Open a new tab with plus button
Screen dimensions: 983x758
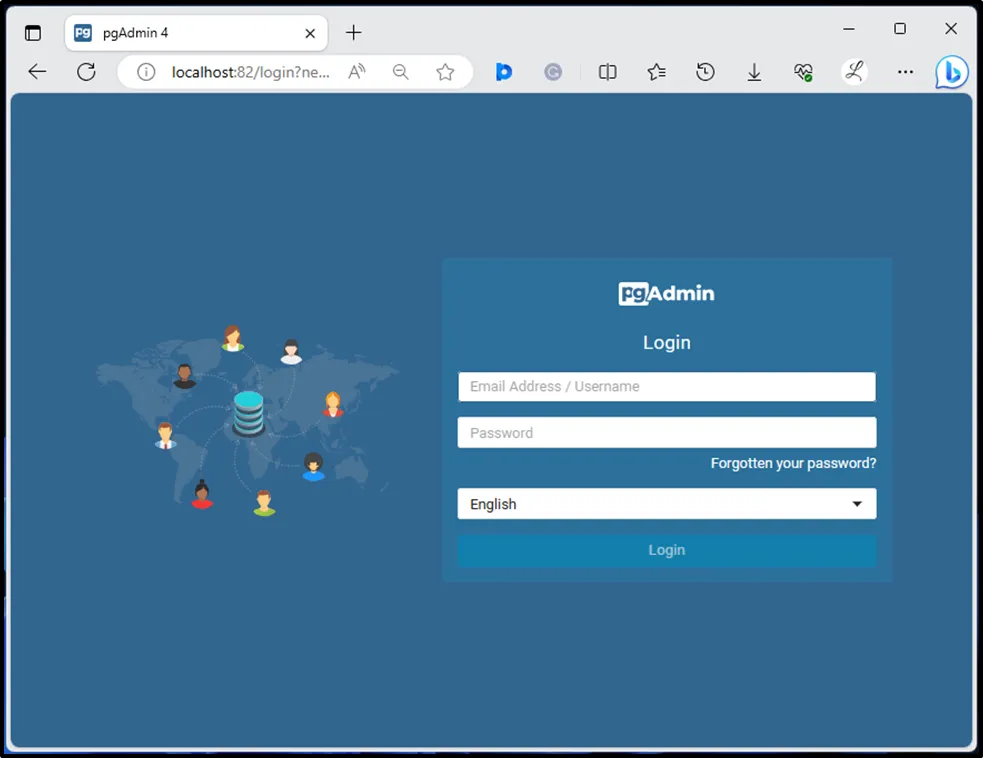coord(353,33)
